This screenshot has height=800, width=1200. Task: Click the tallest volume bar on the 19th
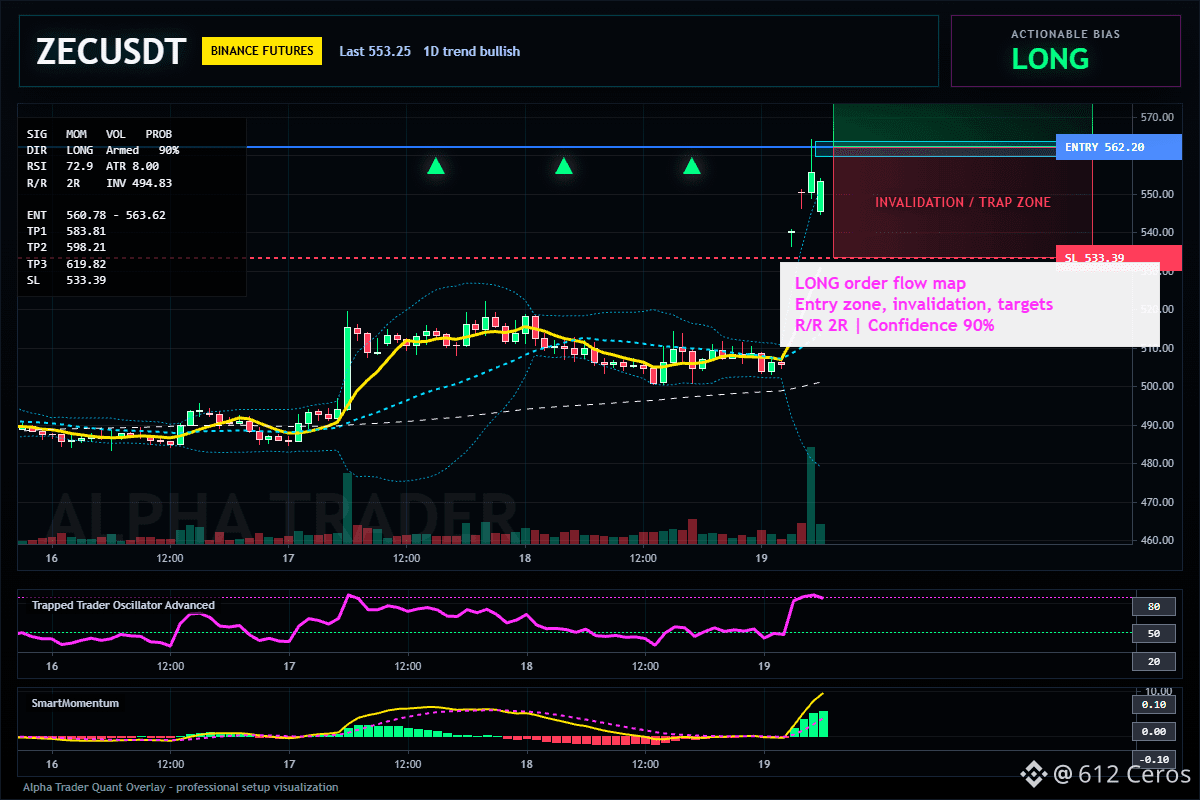point(811,495)
